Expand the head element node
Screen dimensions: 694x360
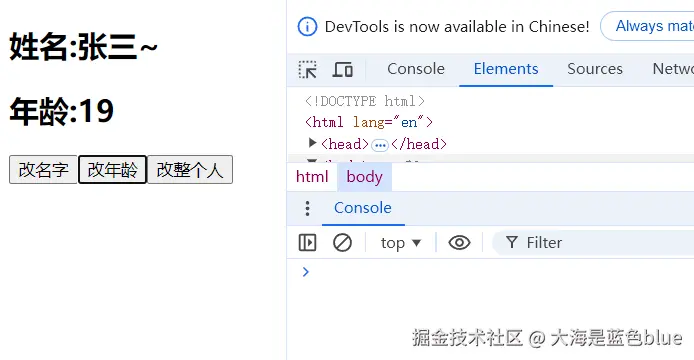tap(312, 143)
